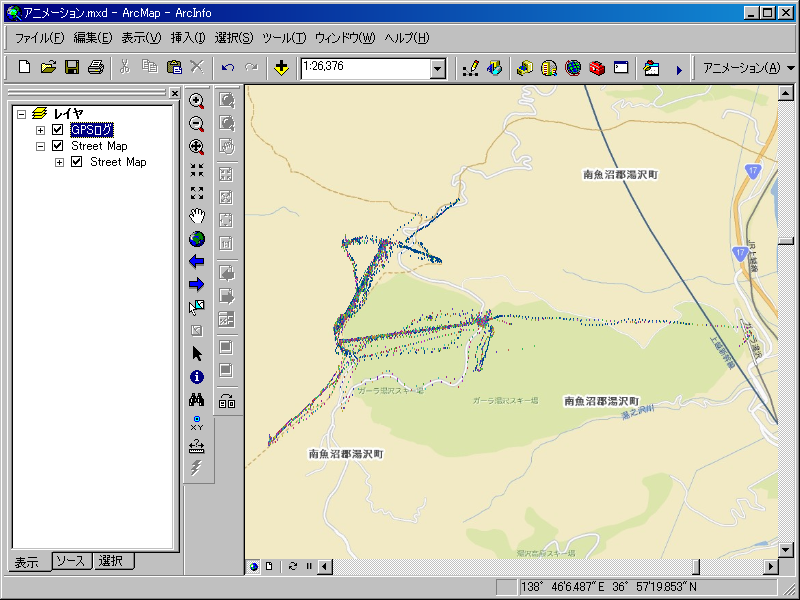
Task: Print the map with printer icon
Action: pyautogui.click(x=96, y=67)
